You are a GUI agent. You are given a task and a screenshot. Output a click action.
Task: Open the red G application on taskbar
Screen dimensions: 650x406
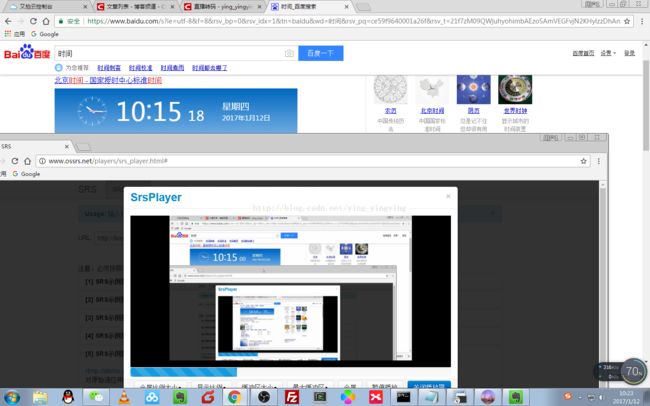click(208, 397)
